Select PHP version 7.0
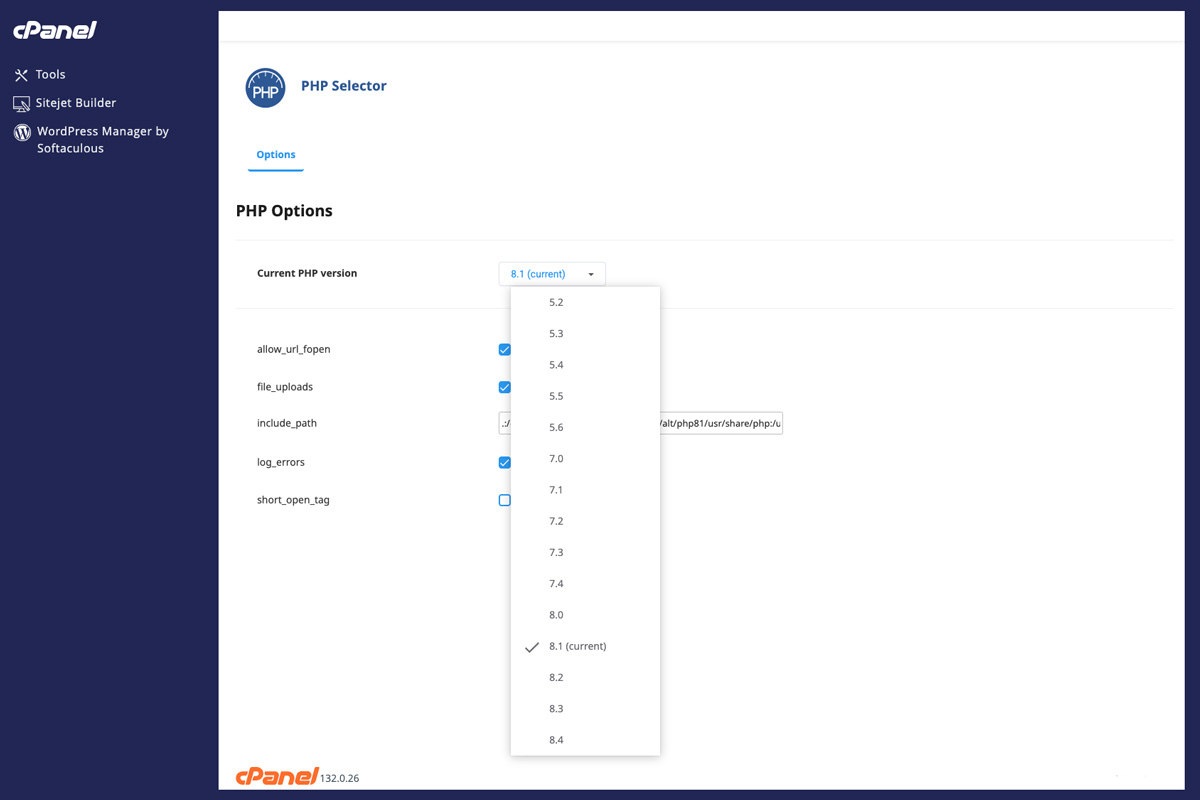Image resolution: width=1200 pixels, height=800 pixels. tap(585, 459)
